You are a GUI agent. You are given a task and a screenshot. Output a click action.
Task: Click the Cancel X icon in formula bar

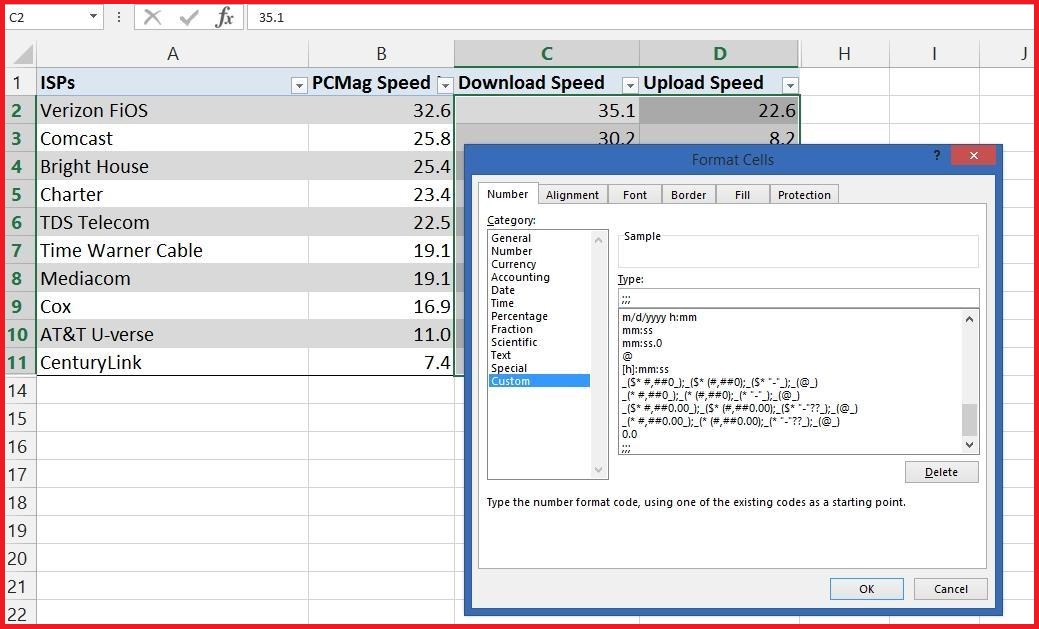click(152, 17)
